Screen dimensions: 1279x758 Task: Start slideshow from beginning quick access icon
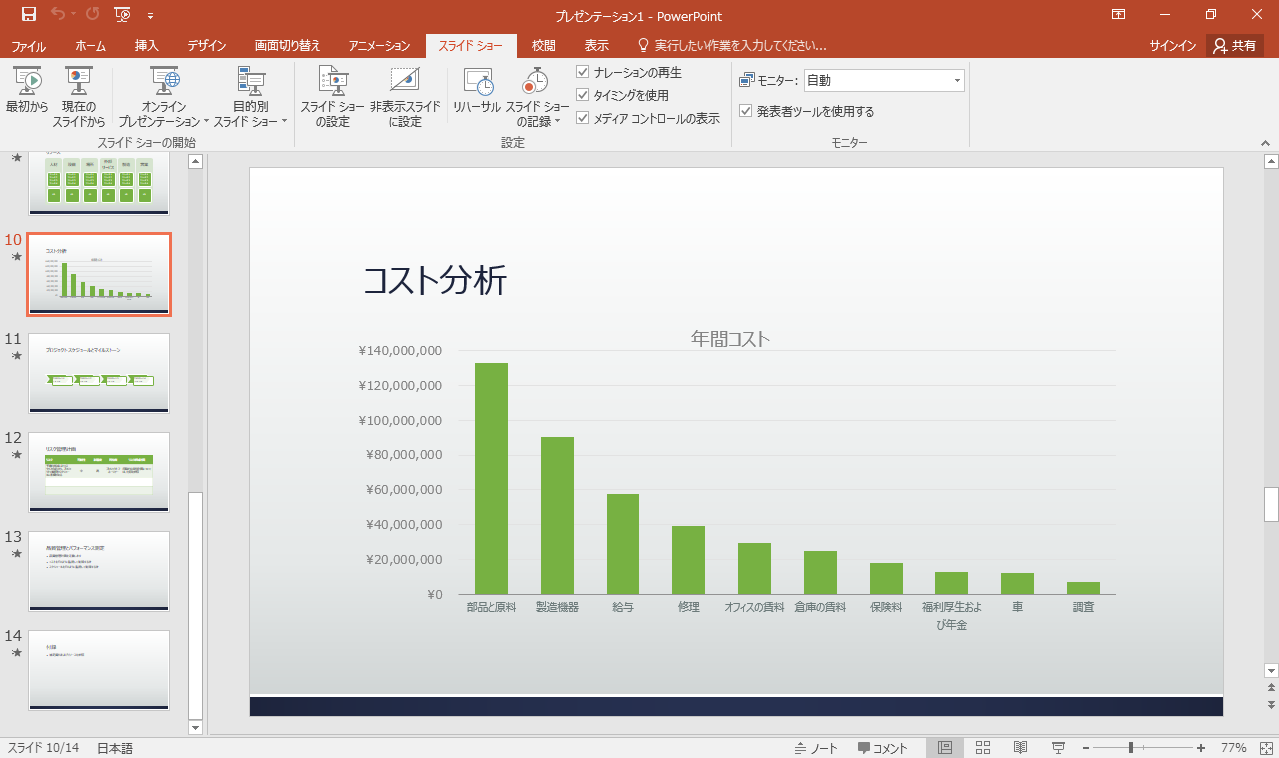[122, 15]
